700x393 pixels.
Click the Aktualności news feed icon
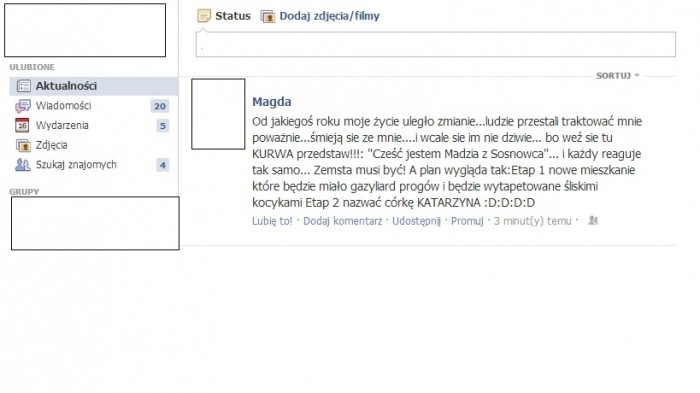tap(23, 86)
